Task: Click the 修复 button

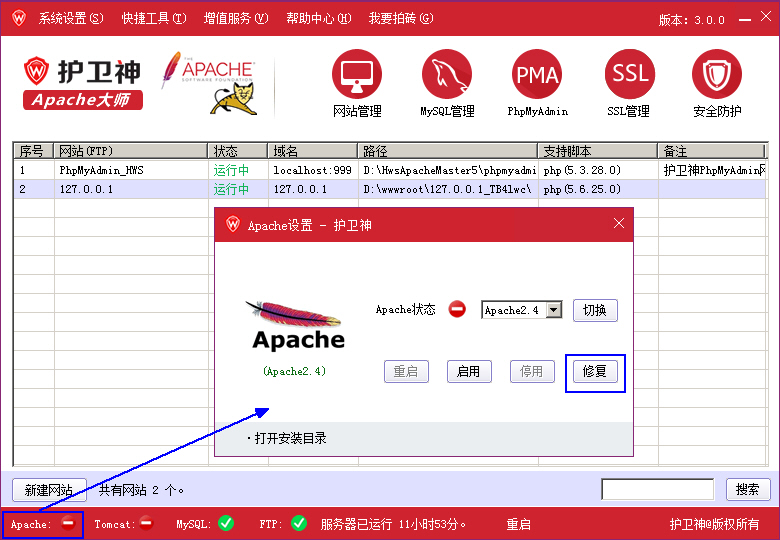Action: tap(595, 371)
